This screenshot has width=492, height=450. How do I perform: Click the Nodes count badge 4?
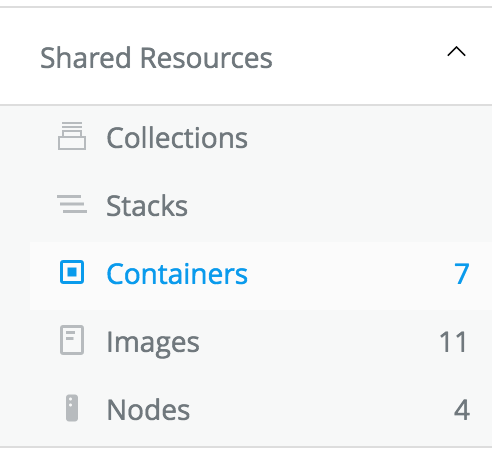pos(462,410)
